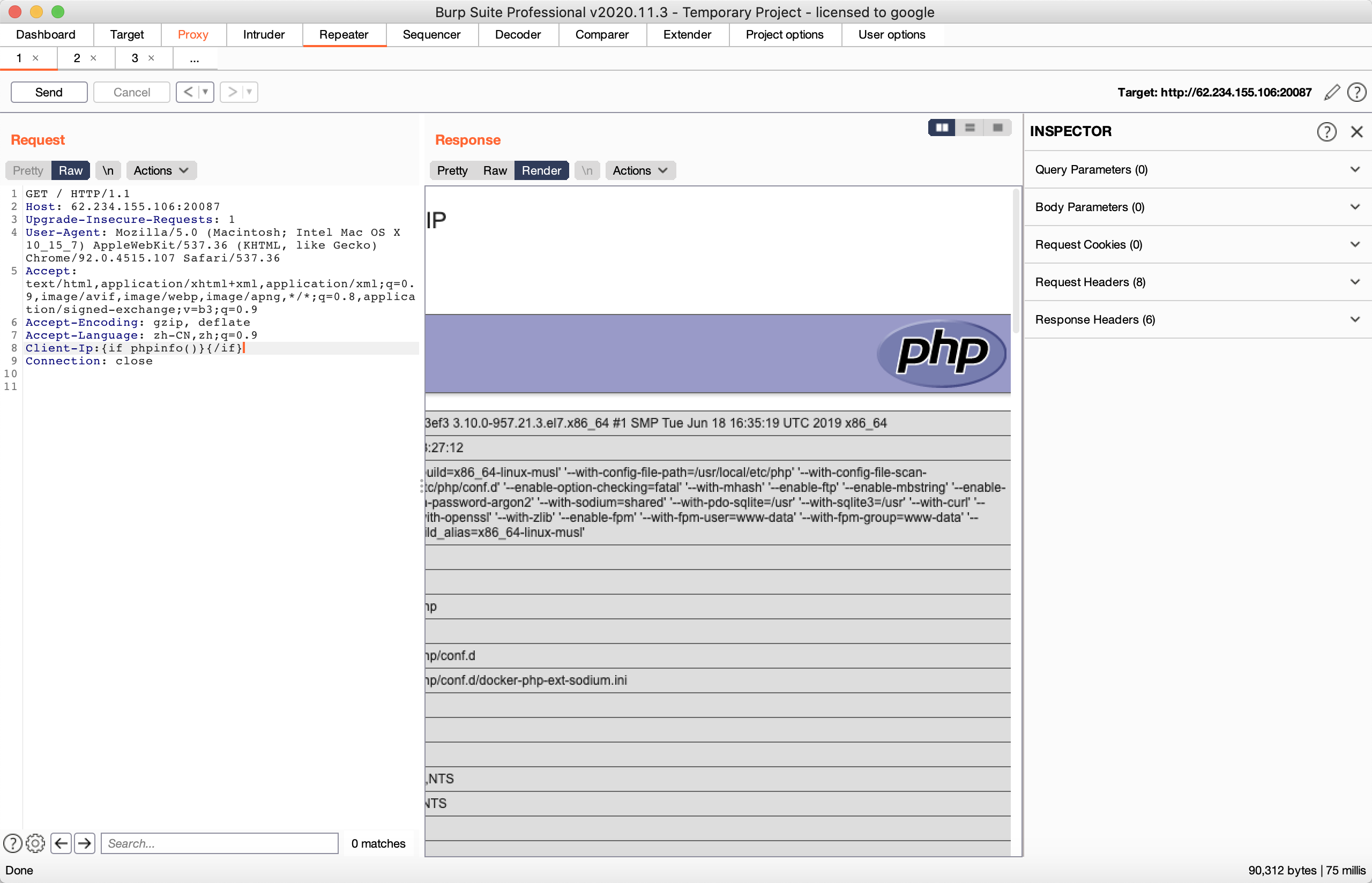
Task: Close Repeater tab 1
Action: click(x=35, y=58)
